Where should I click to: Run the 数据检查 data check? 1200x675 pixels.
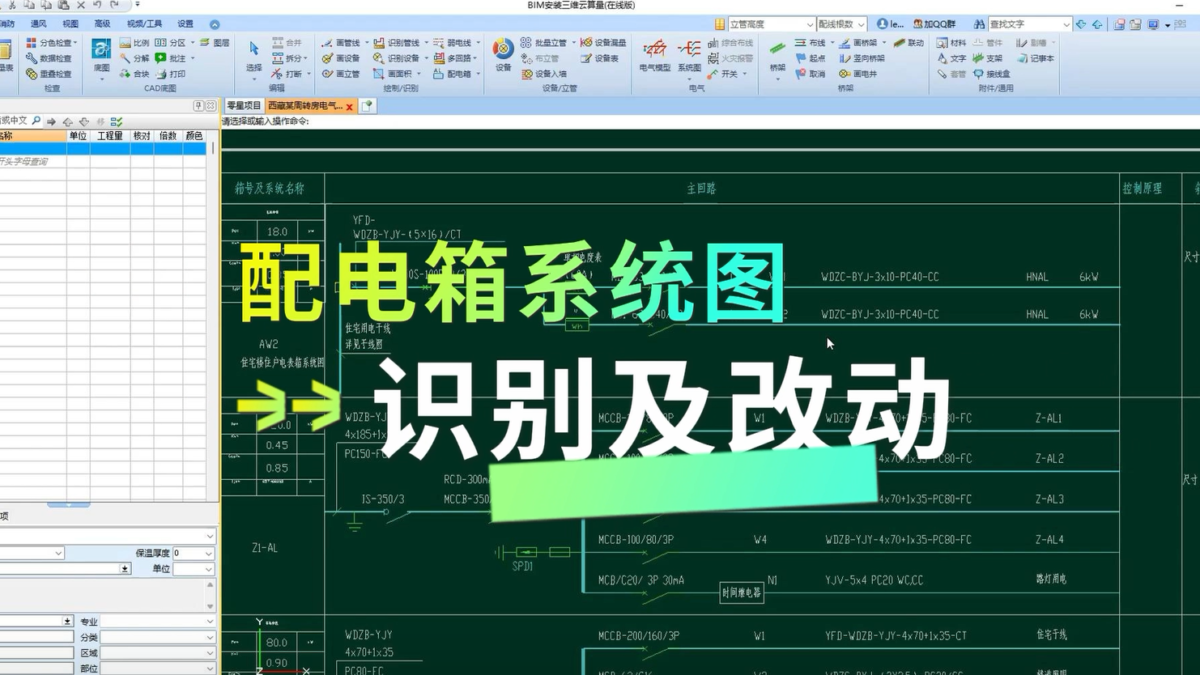point(49,58)
